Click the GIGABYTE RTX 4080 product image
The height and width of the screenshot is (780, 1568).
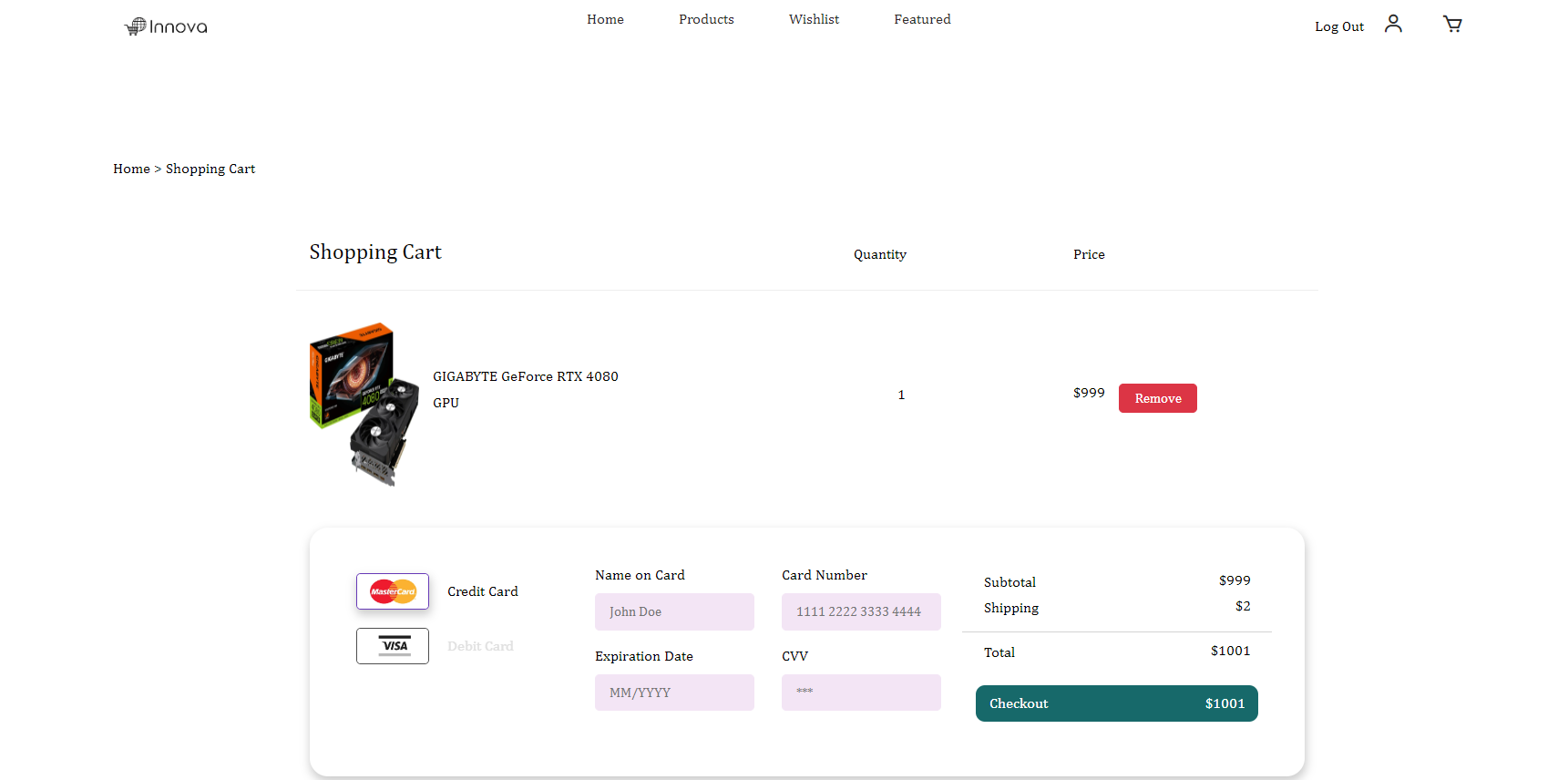tap(364, 404)
